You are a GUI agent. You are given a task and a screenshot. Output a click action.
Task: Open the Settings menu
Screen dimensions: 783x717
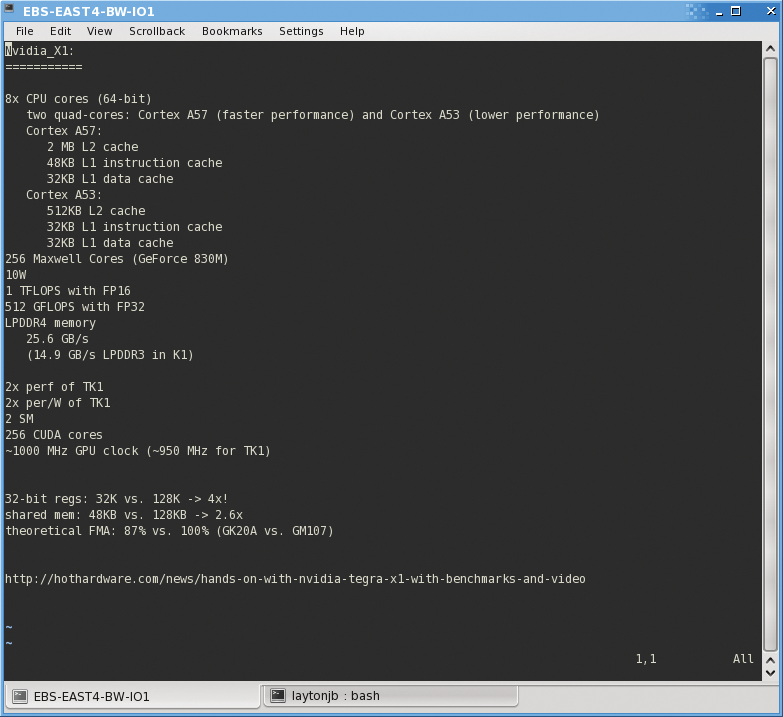click(x=301, y=31)
